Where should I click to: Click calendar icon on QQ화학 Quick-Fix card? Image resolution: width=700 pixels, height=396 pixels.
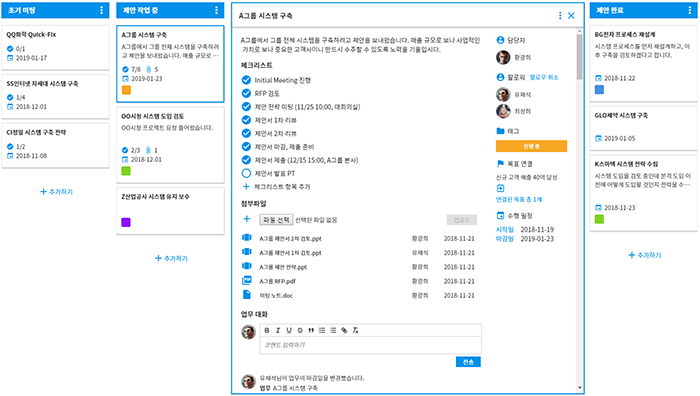(x=10, y=58)
